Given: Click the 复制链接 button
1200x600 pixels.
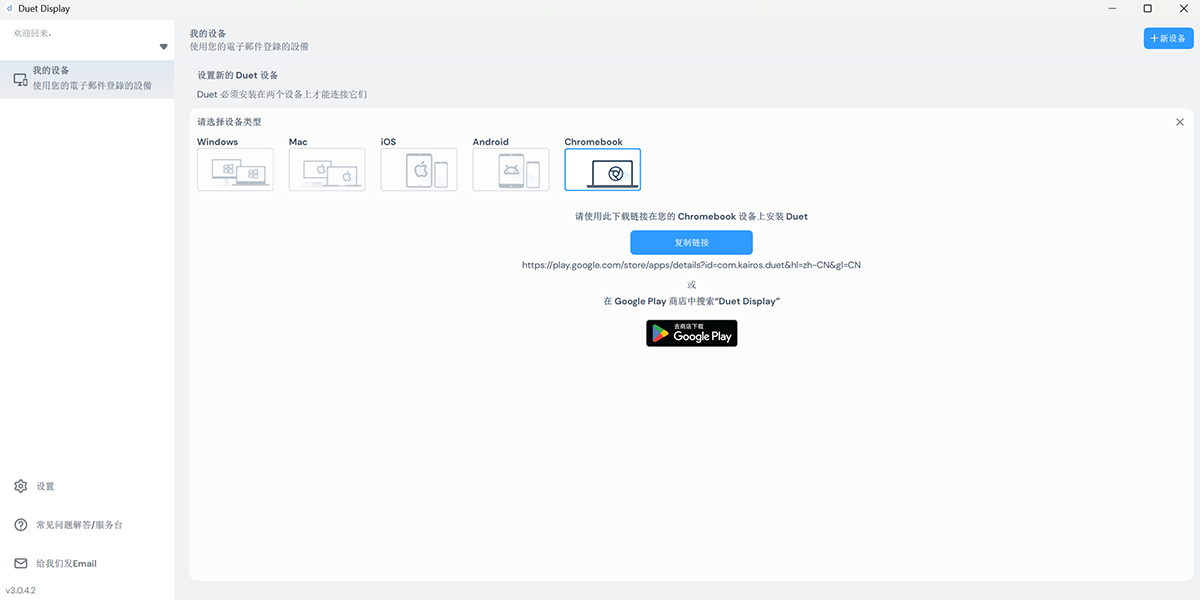Looking at the screenshot, I should [x=691, y=242].
